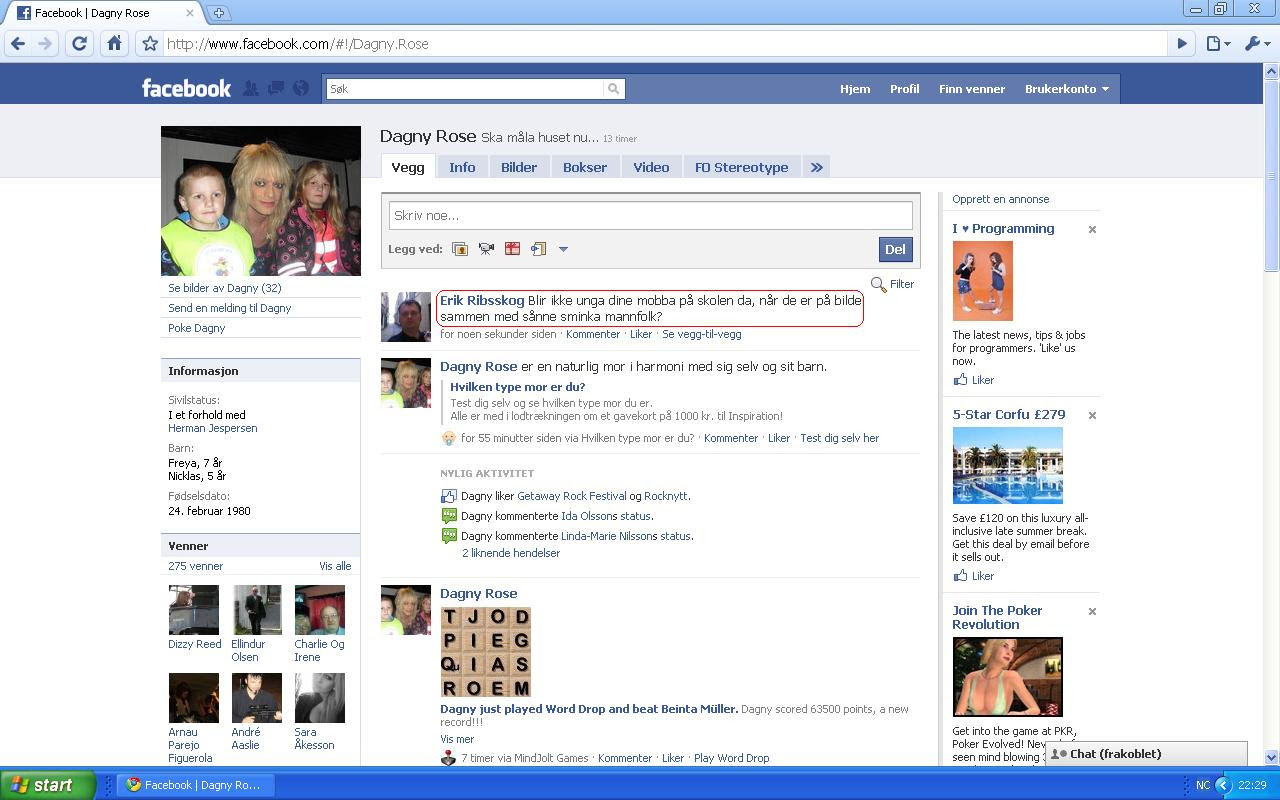Click the Filter magnifier icon
Viewport: 1280px width, 800px height.
[x=878, y=284]
